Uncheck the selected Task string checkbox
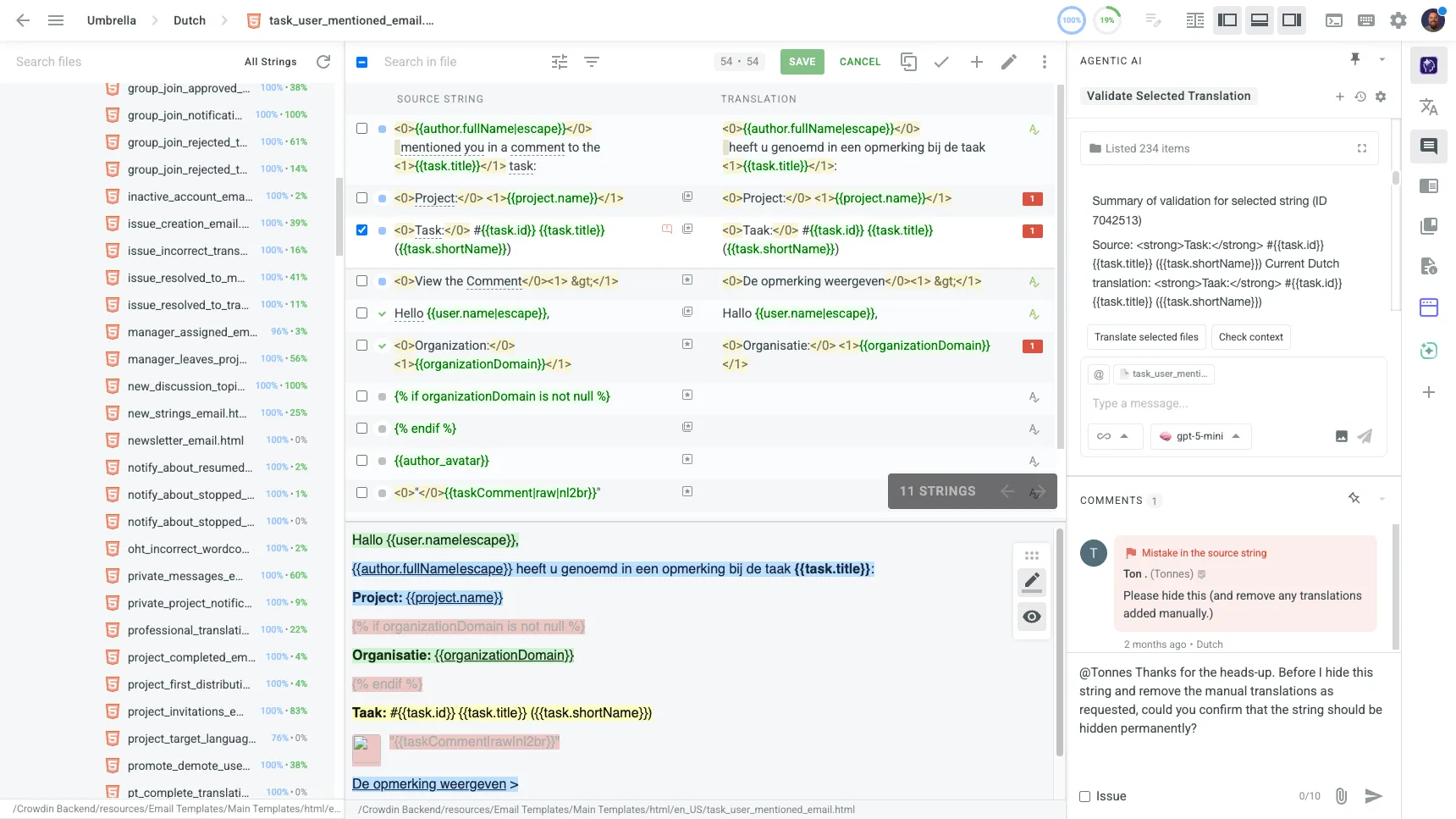This screenshot has height=819, width=1456. [362, 230]
